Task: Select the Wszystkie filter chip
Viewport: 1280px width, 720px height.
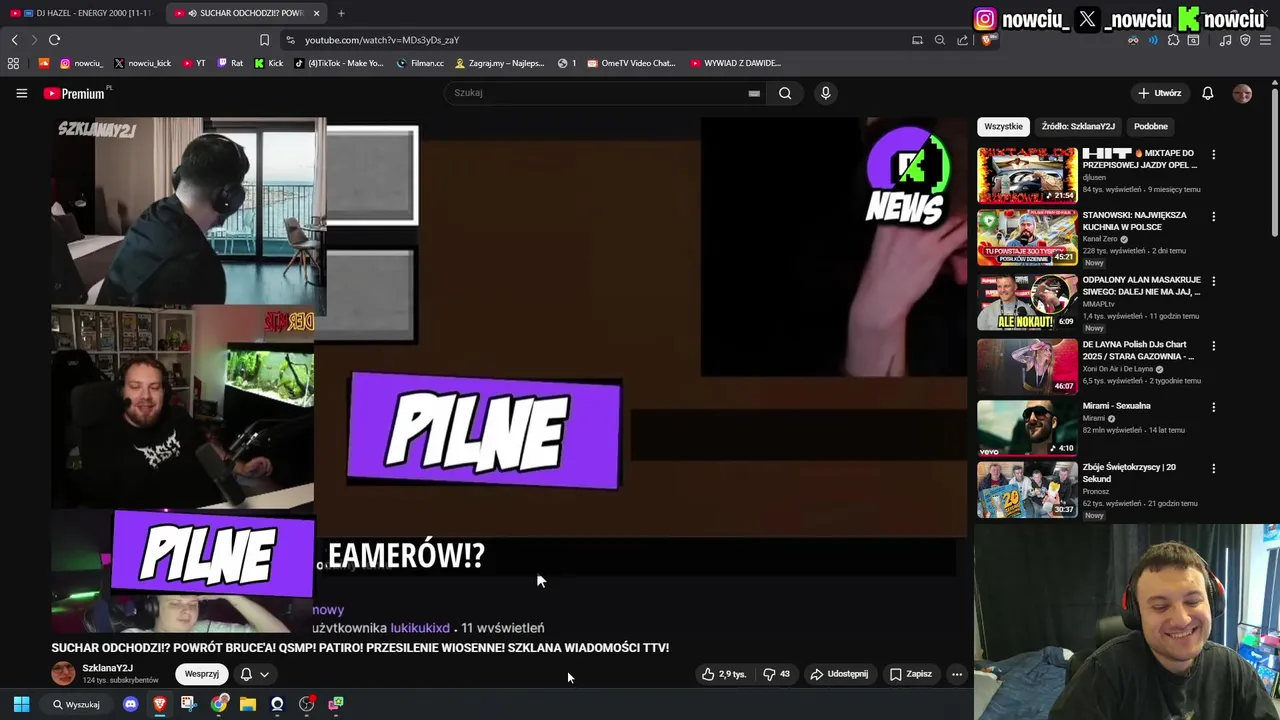Action: (x=1003, y=127)
